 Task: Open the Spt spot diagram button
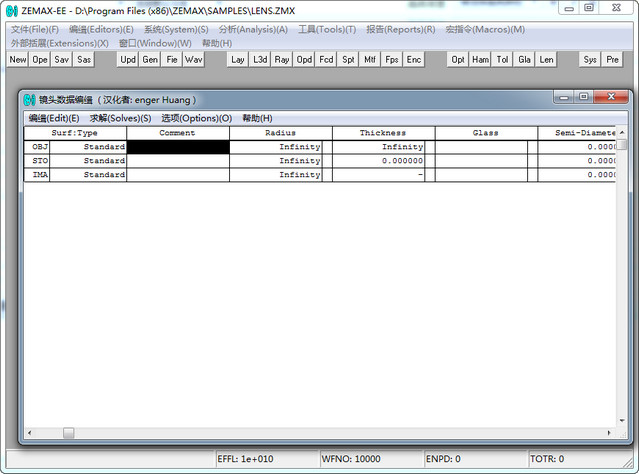[x=348, y=60]
